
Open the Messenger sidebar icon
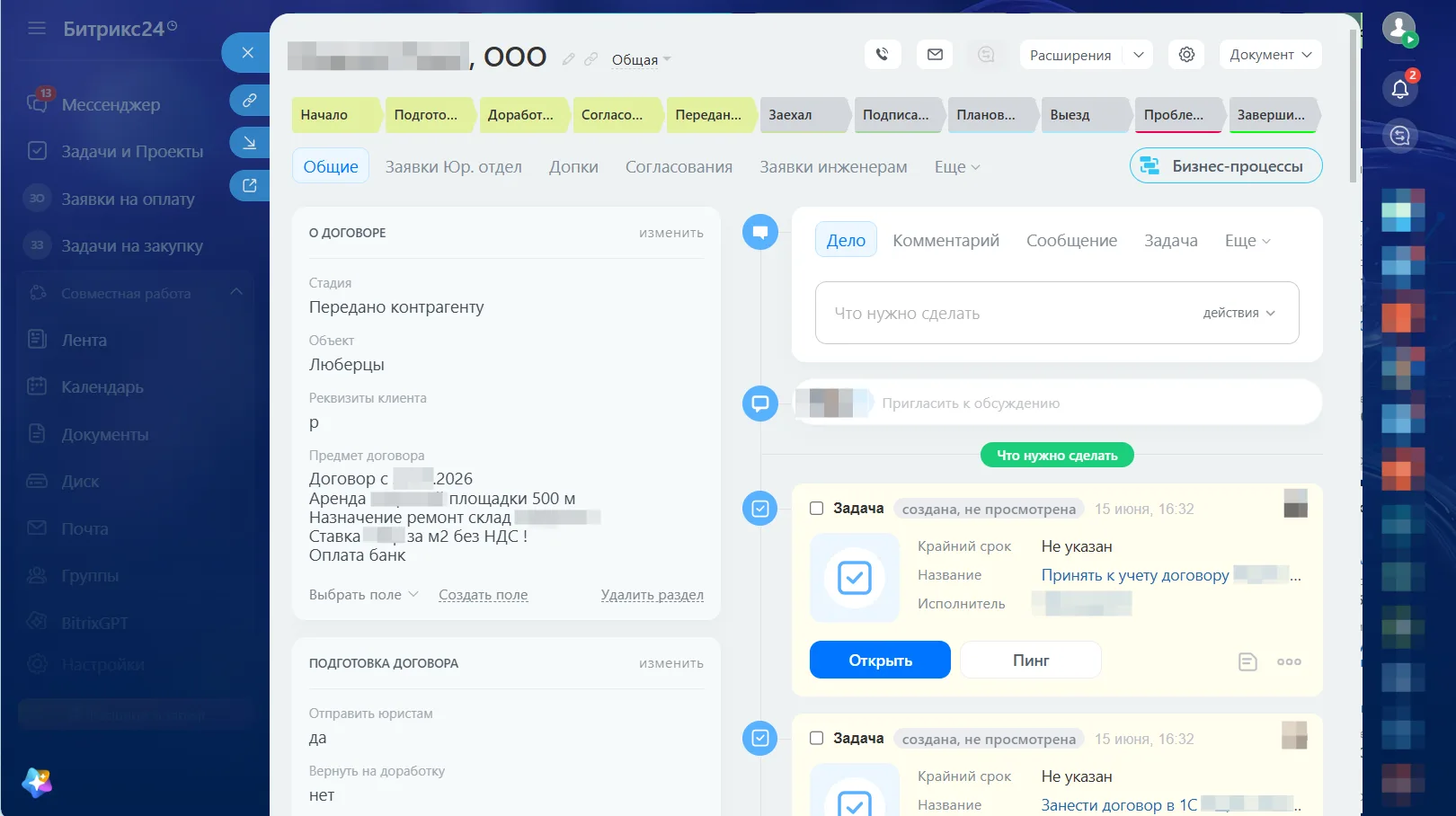pos(37,103)
